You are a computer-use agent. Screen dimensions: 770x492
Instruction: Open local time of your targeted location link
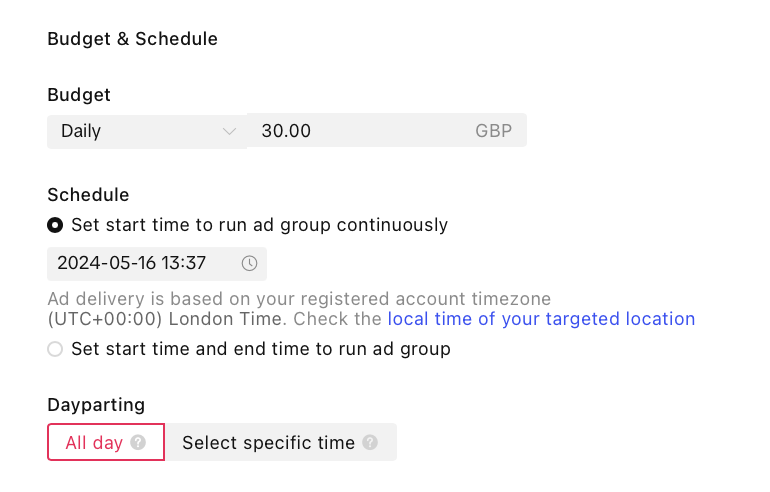tap(541, 319)
